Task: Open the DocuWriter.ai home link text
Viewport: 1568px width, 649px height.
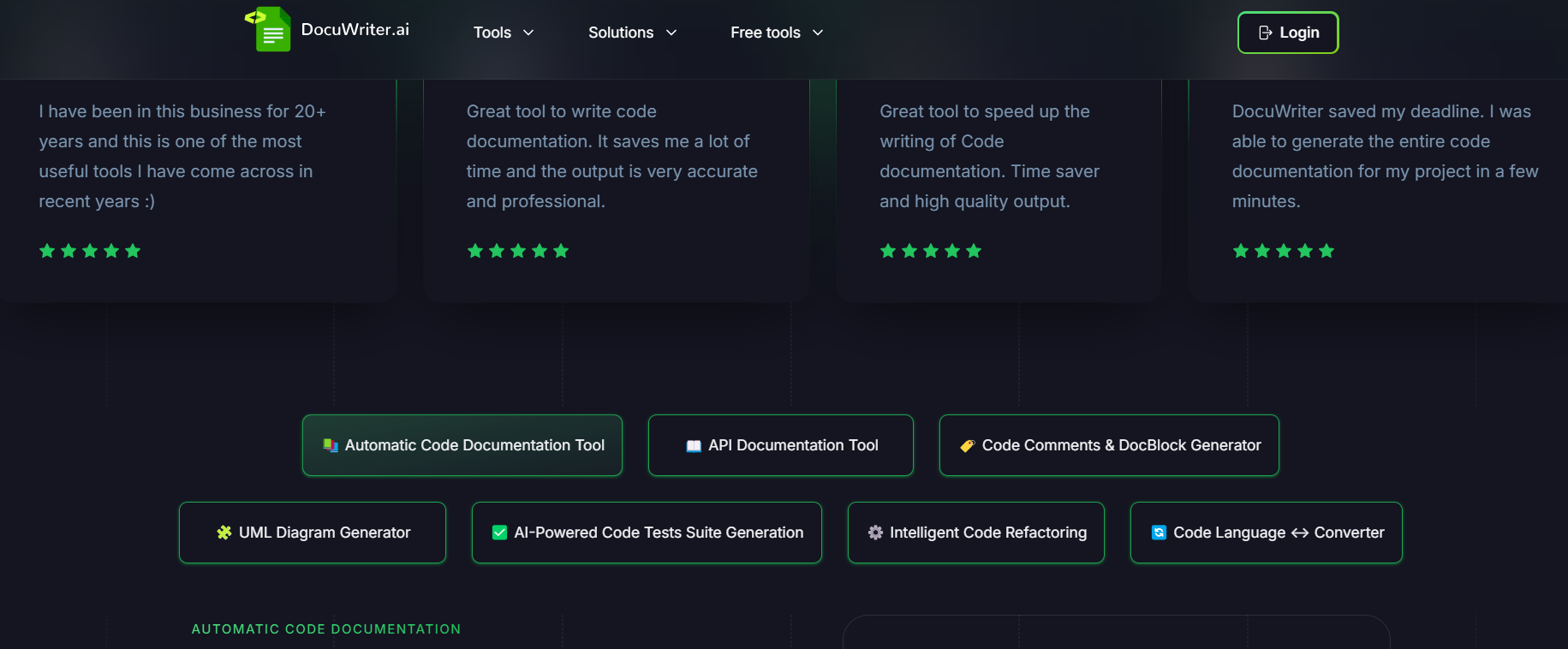Action: click(x=355, y=29)
